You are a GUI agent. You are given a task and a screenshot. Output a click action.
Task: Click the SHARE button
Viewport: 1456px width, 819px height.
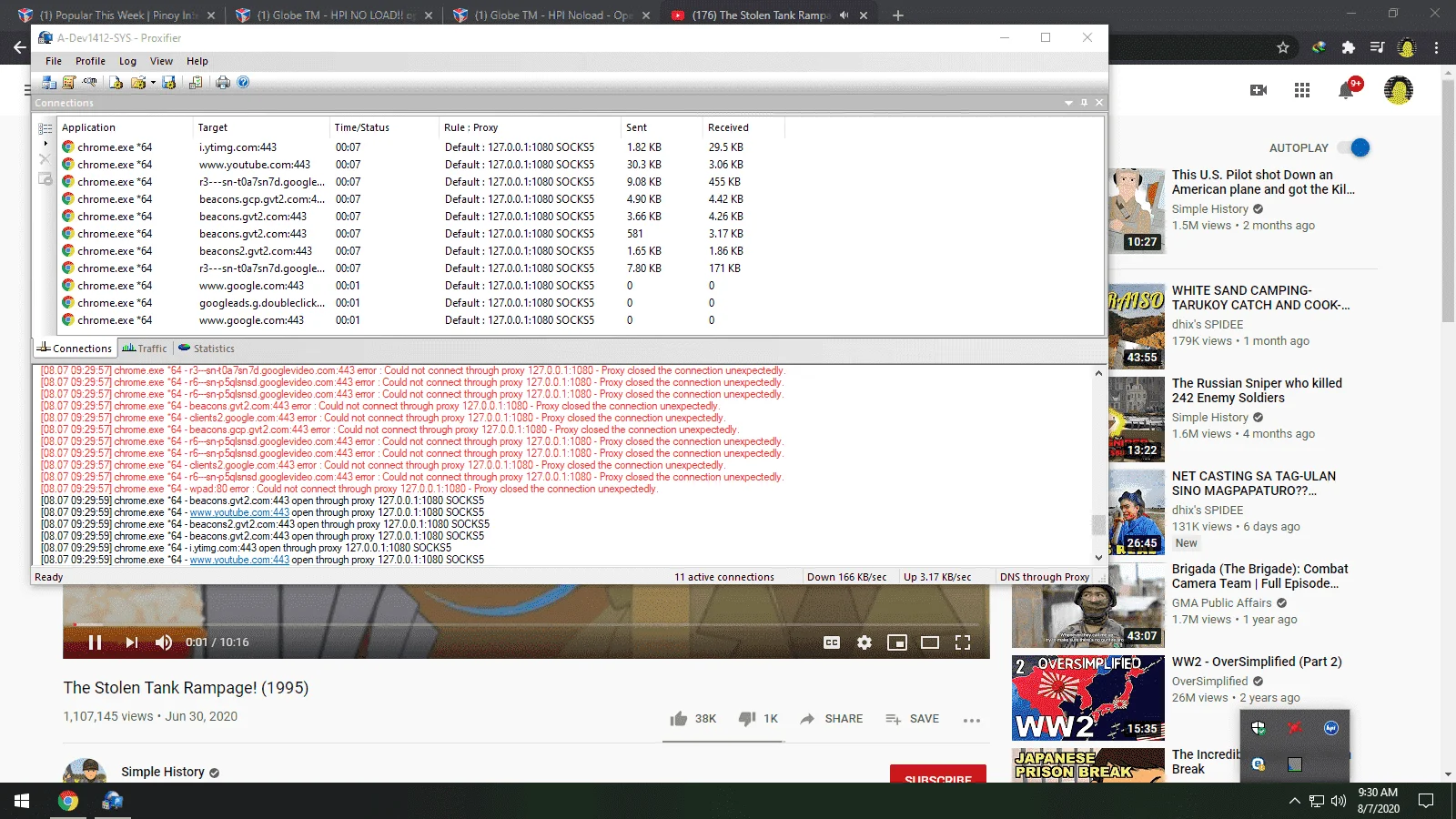831,719
